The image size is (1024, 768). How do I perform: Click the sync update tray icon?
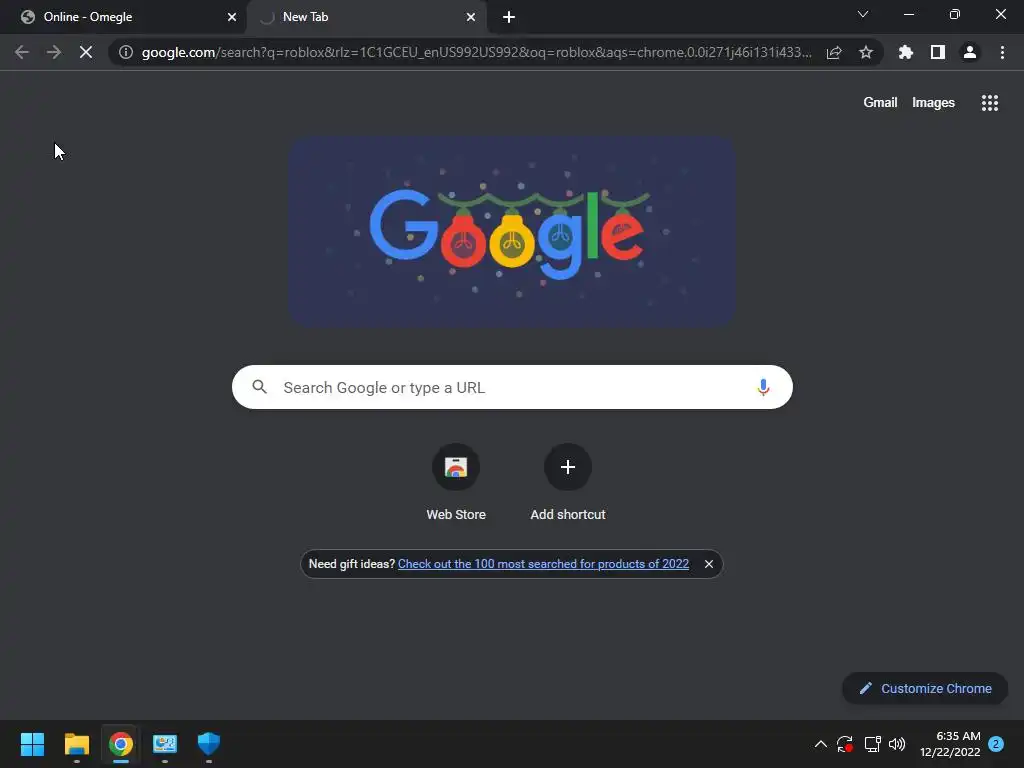pyautogui.click(x=845, y=744)
